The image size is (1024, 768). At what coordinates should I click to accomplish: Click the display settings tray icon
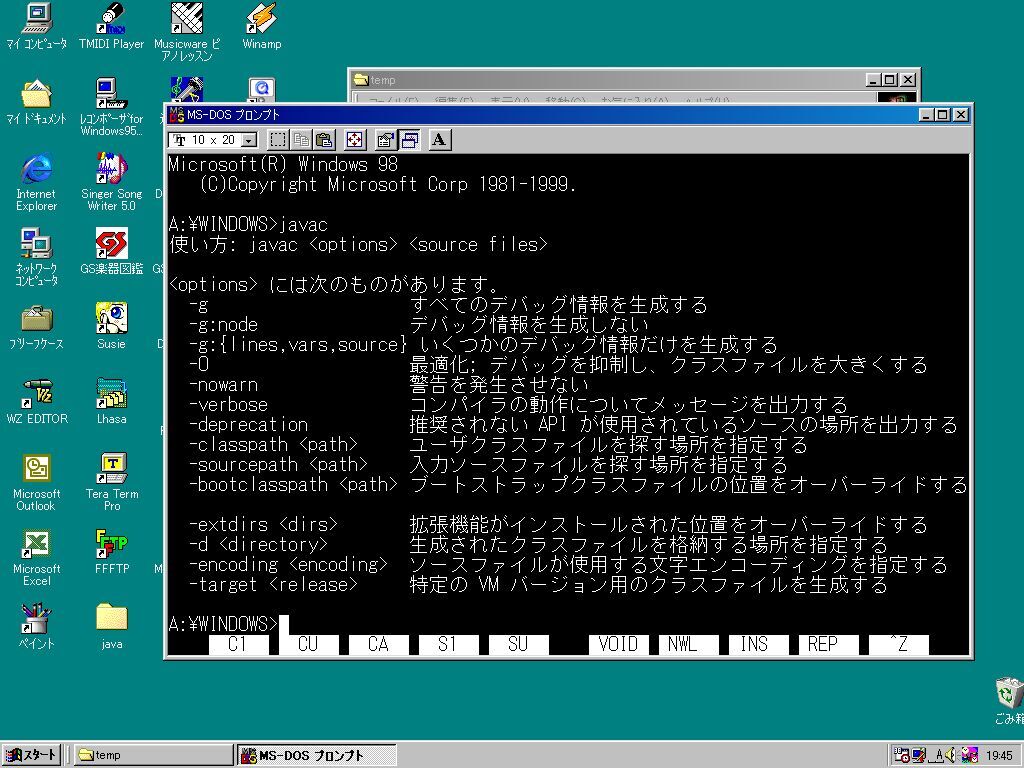(919, 755)
